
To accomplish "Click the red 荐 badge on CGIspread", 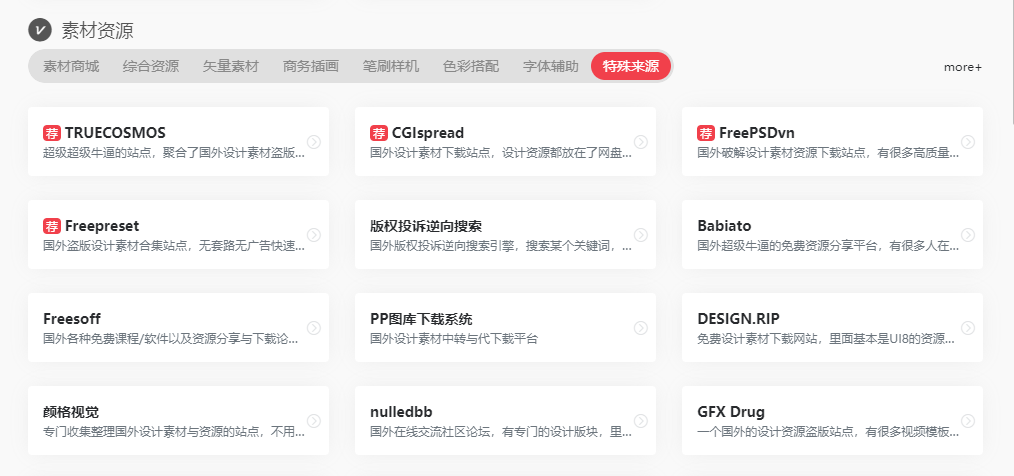I will [379, 133].
